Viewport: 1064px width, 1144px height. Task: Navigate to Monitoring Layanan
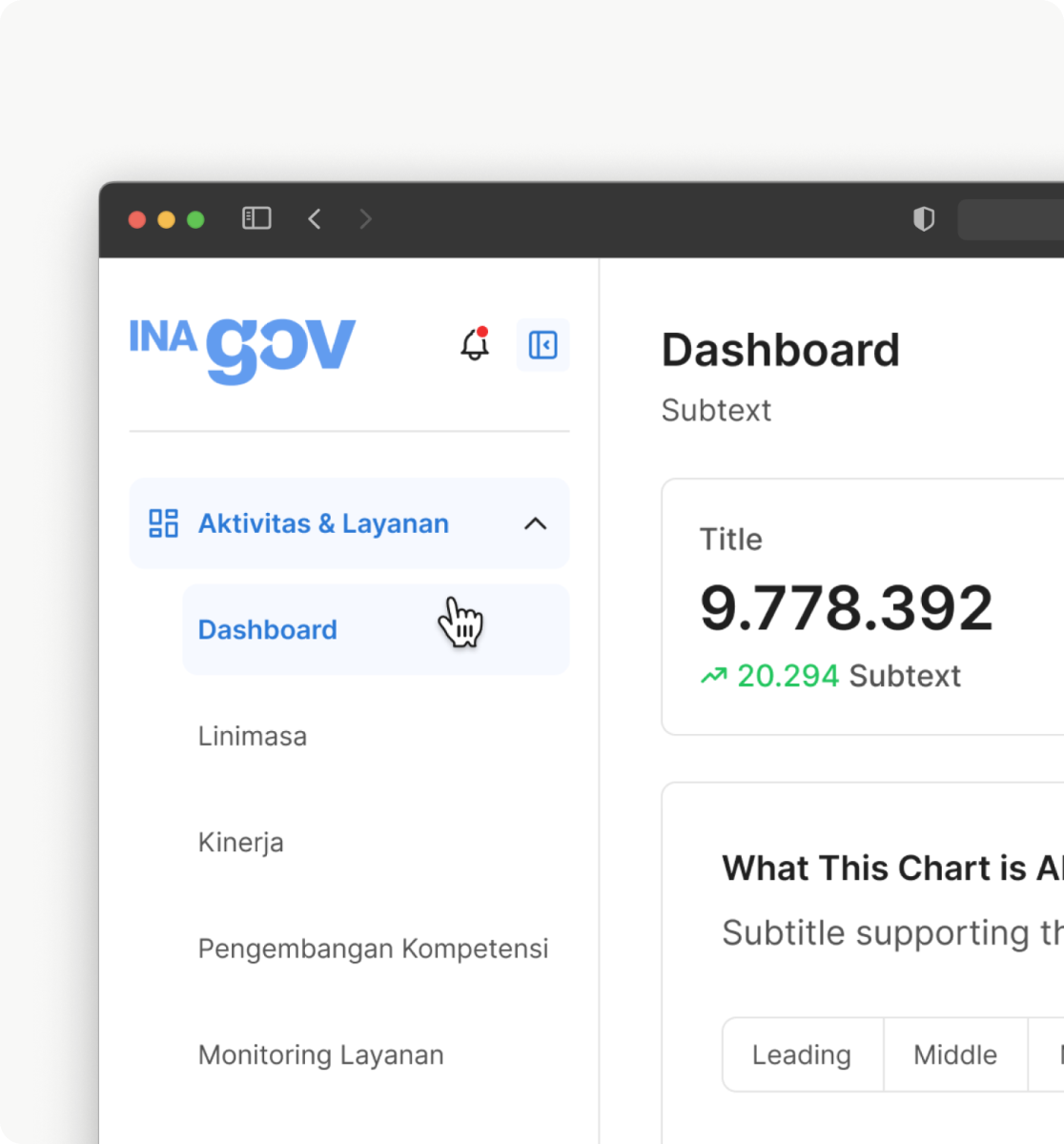coord(320,1055)
